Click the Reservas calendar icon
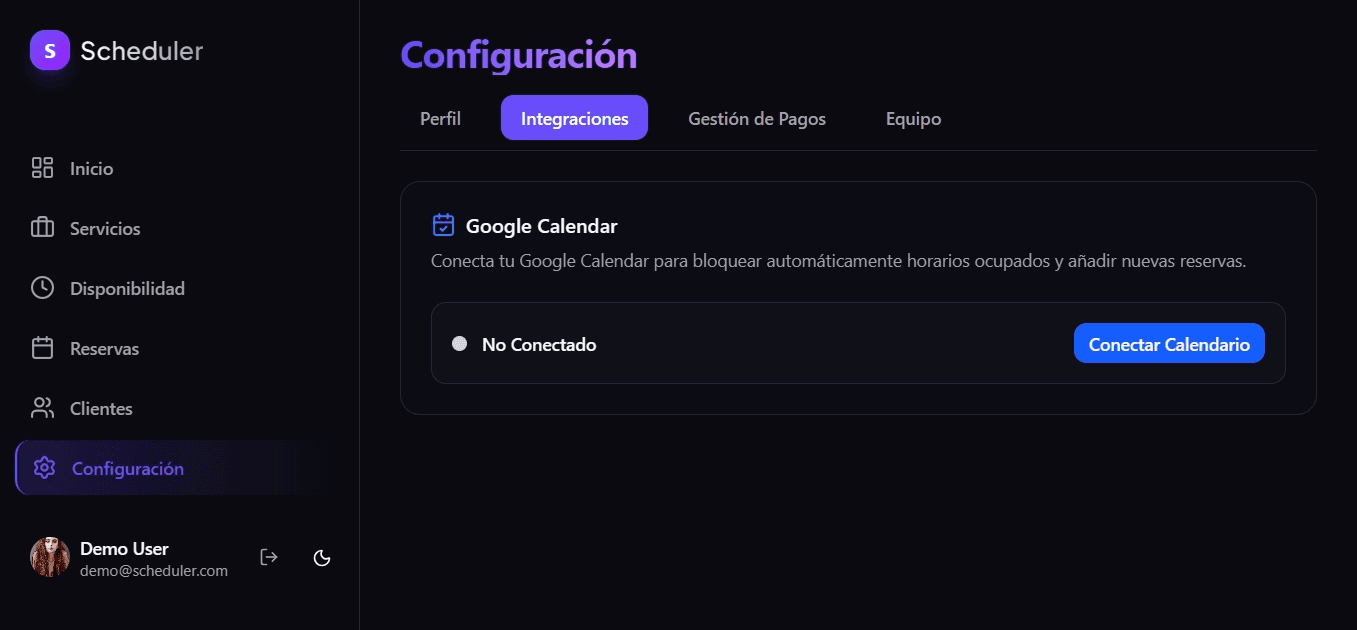The height and width of the screenshot is (630, 1357). tap(42, 348)
